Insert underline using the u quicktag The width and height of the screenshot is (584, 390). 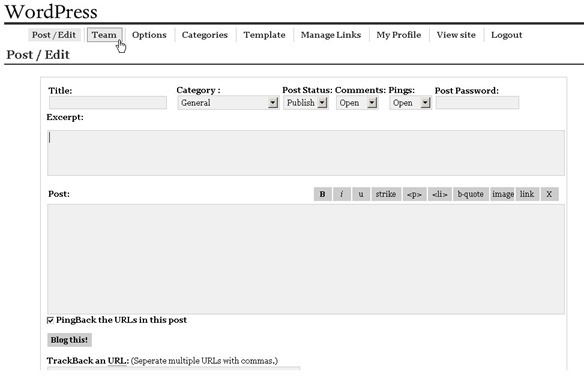click(x=361, y=194)
